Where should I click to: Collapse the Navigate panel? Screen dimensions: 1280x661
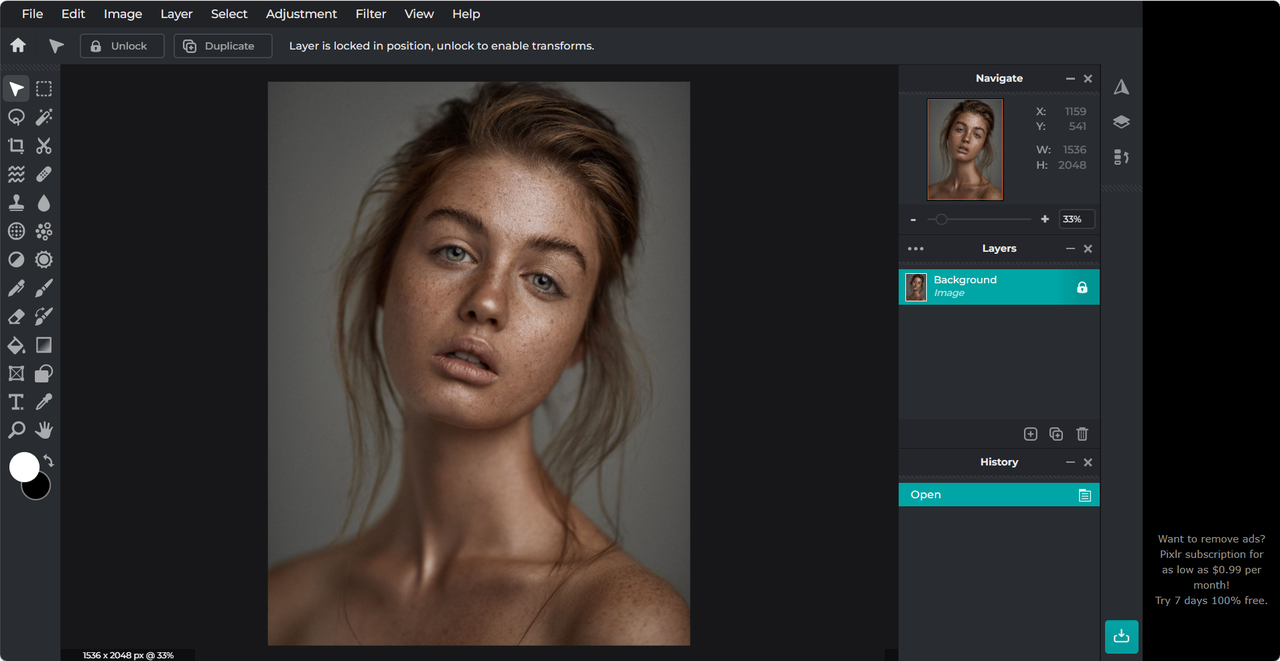pos(1070,79)
